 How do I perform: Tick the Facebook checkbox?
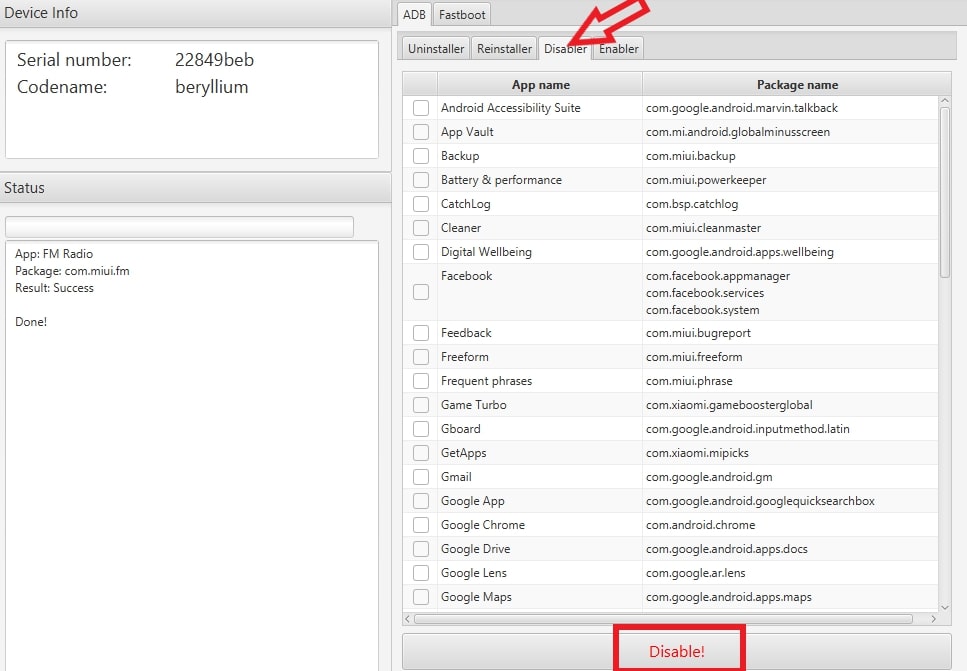pyautogui.click(x=421, y=292)
